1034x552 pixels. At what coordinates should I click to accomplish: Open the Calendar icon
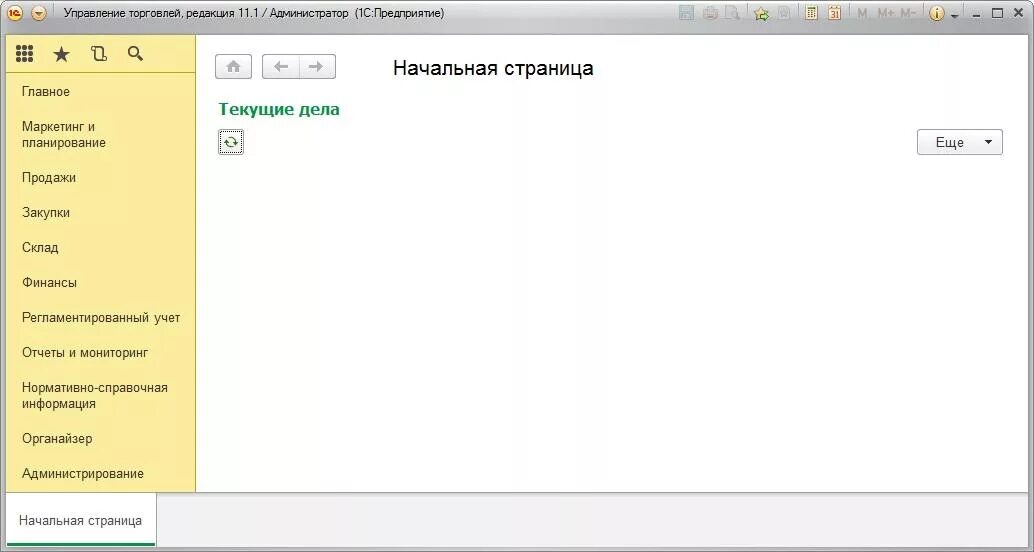834,13
